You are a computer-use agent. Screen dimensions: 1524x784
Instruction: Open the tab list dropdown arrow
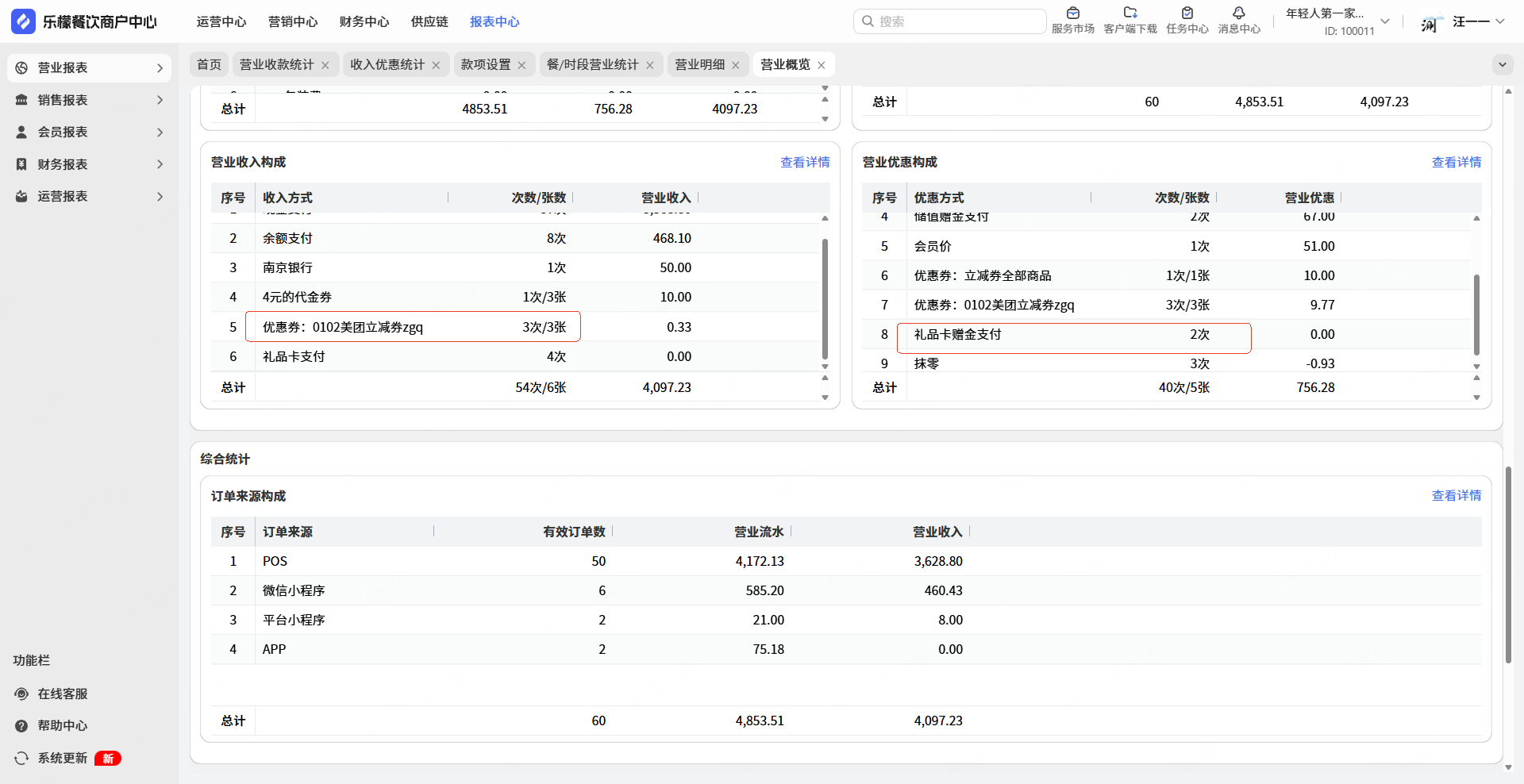click(x=1502, y=64)
